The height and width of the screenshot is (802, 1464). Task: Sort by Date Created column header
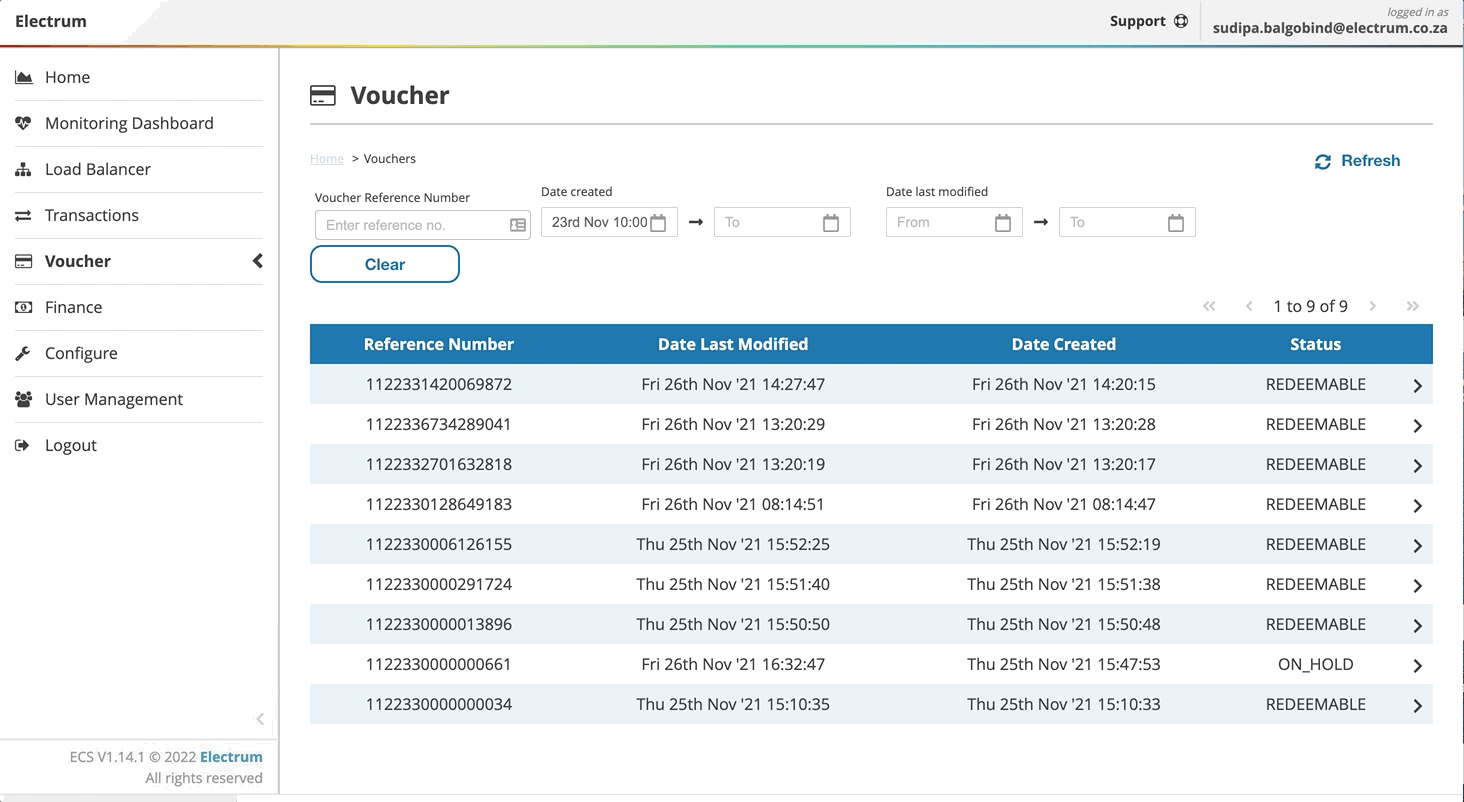1063,344
